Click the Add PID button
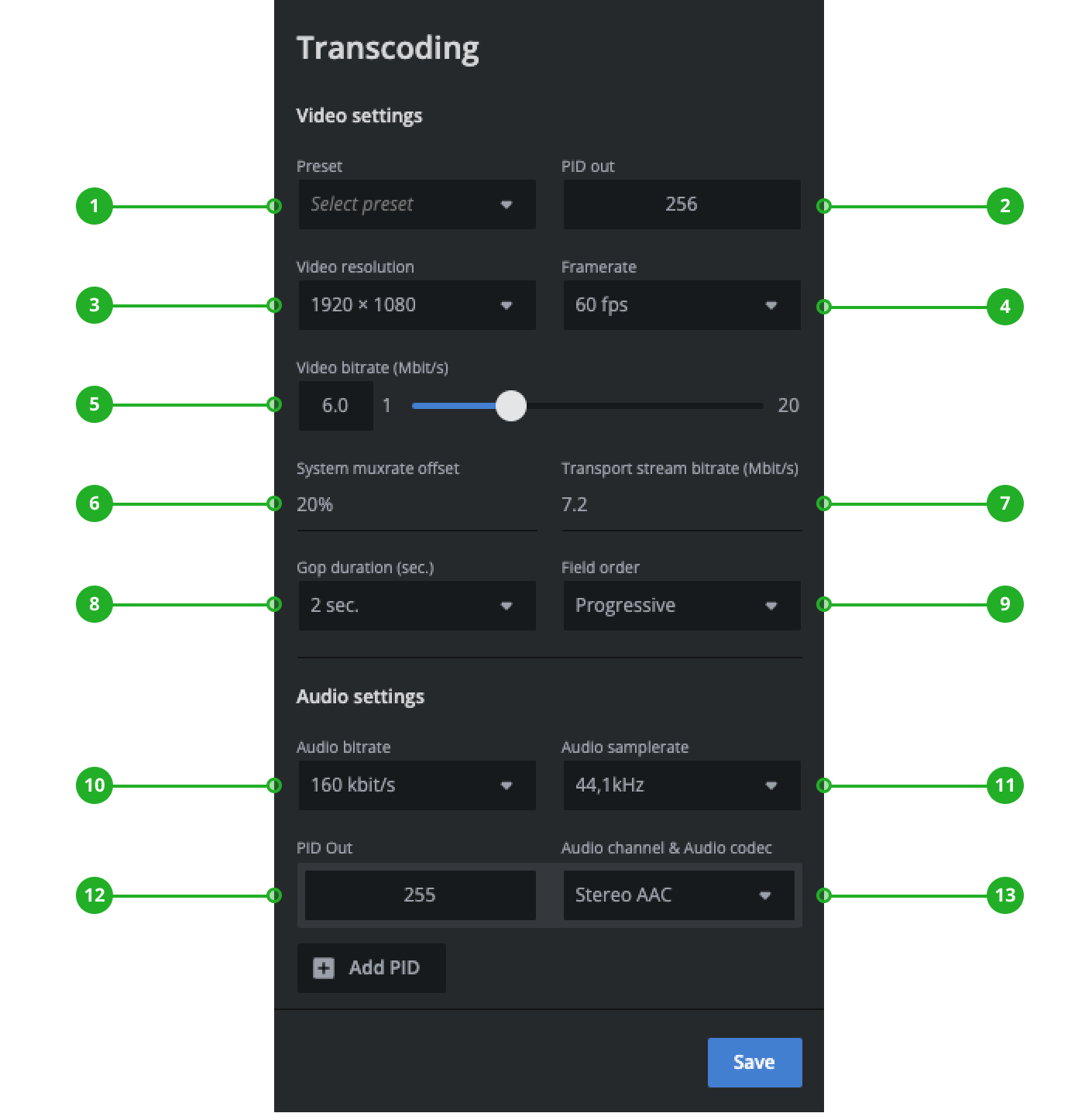1092x1120 pixels. point(371,967)
